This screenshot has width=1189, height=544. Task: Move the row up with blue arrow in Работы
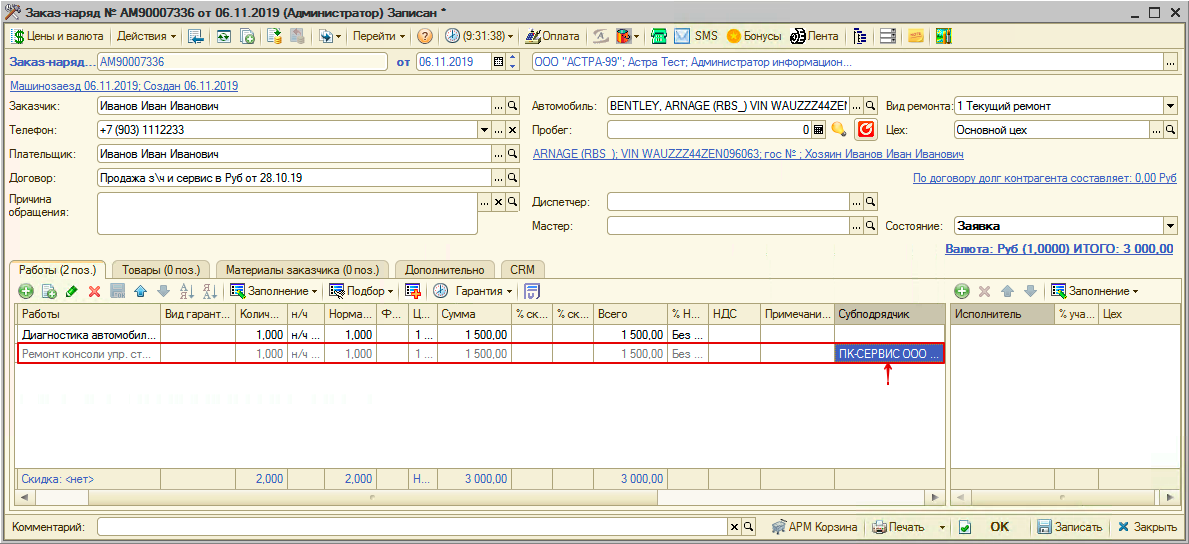click(140, 291)
